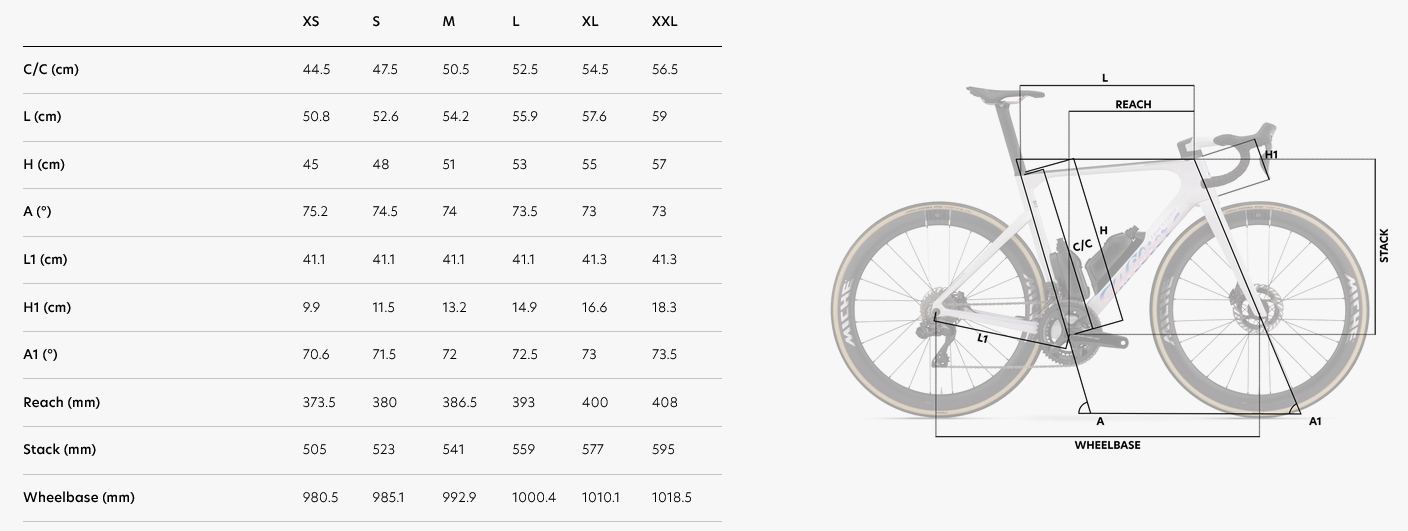Click the M size column header

(x=448, y=21)
